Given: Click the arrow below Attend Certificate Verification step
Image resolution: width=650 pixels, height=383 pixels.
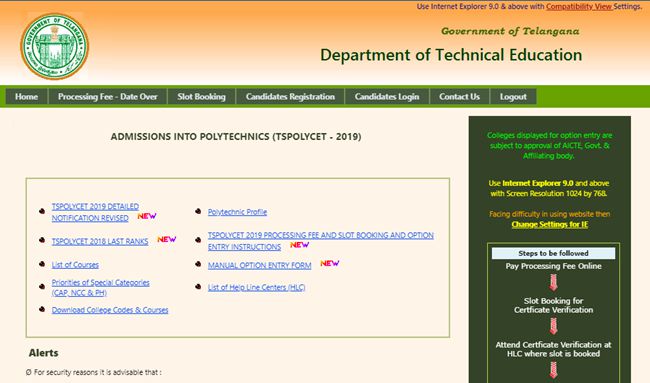Looking at the screenshot, I should coord(553,370).
